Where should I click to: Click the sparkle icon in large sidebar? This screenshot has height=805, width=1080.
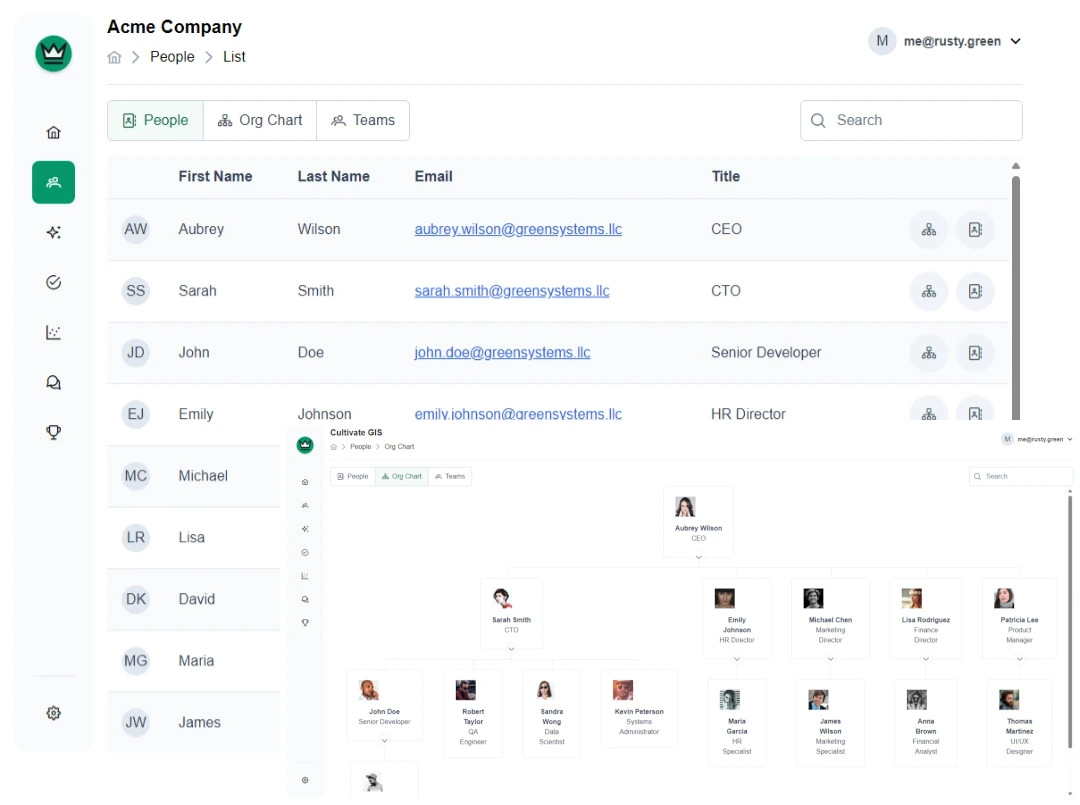coord(54,232)
